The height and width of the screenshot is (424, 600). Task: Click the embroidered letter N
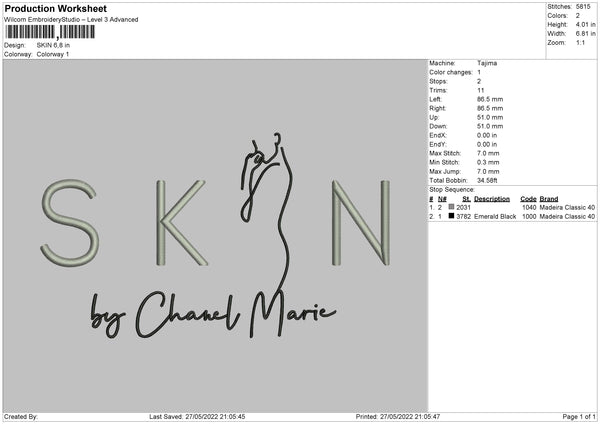(x=361, y=223)
